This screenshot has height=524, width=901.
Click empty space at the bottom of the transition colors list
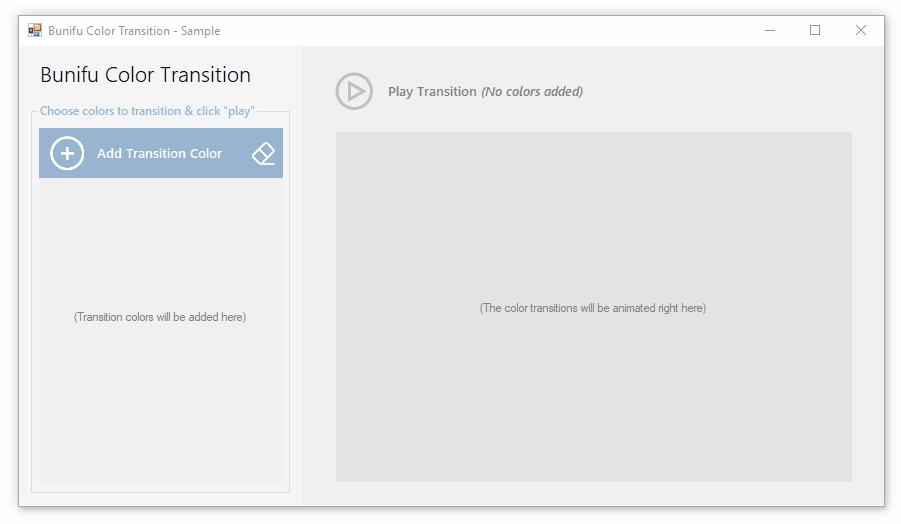point(160,450)
